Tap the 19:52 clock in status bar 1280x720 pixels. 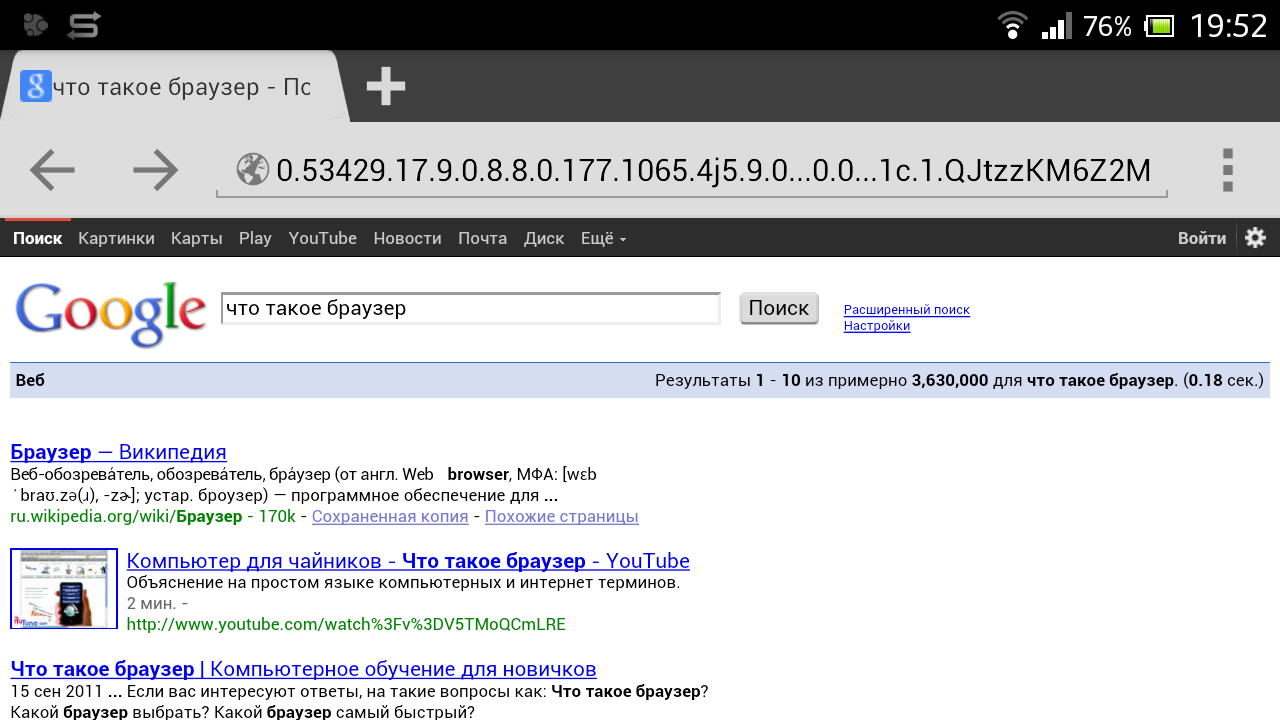pos(1229,26)
